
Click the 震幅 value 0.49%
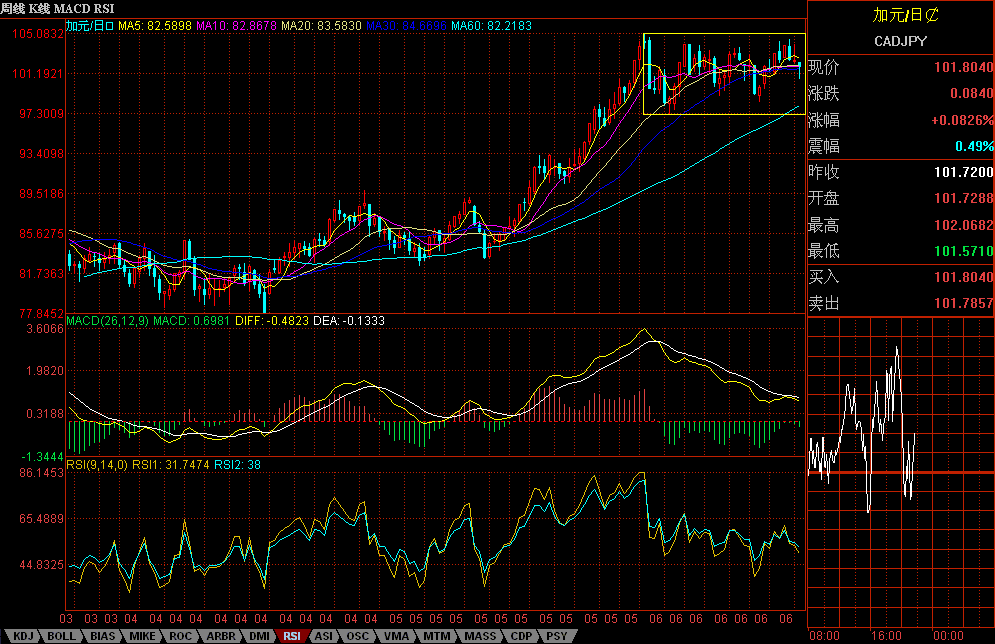(x=974, y=147)
